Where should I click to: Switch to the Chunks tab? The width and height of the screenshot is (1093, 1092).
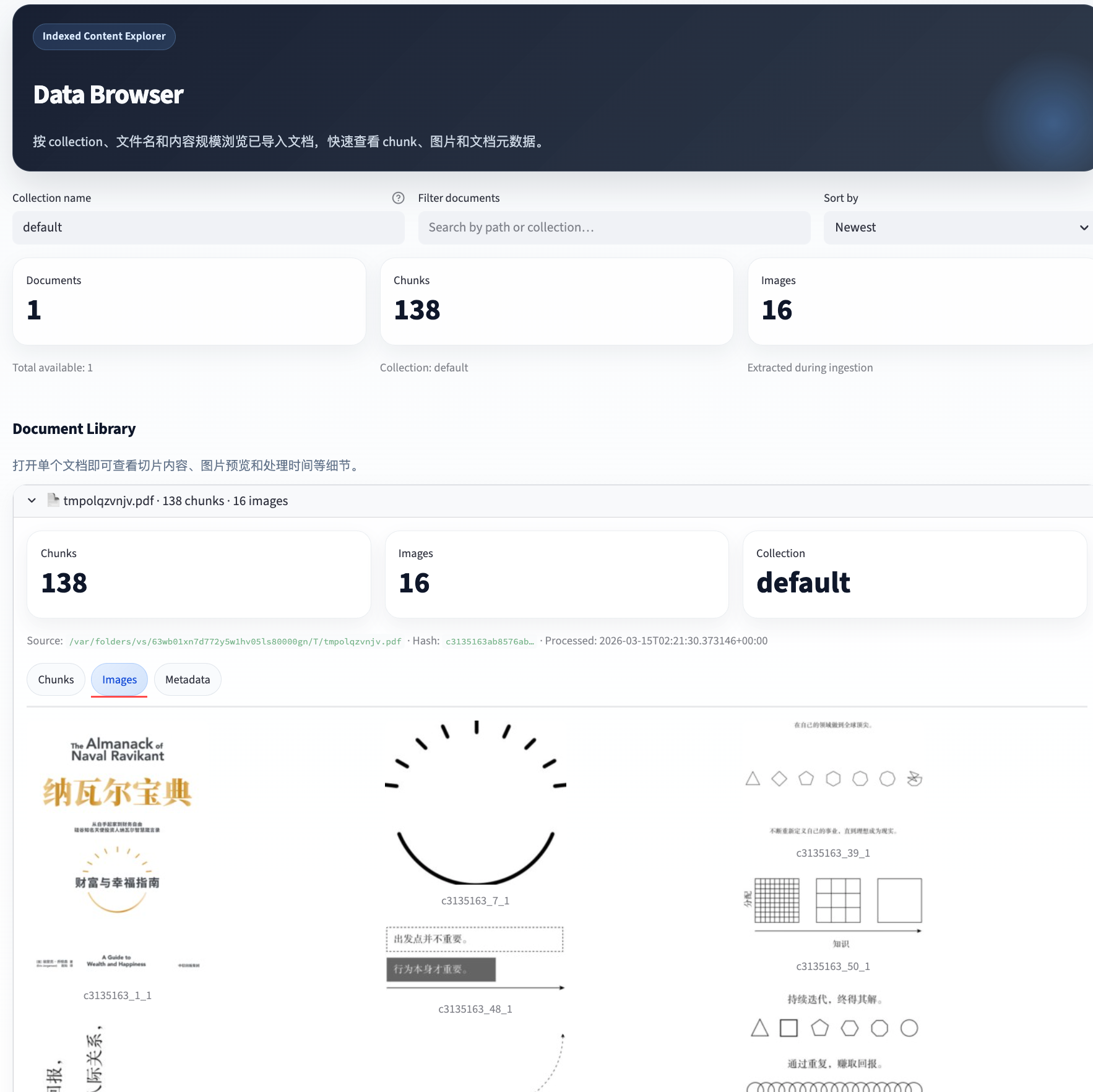click(x=55, y=679)
